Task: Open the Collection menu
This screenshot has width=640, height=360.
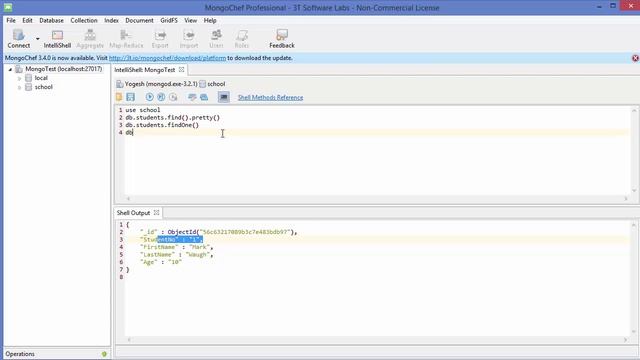Action: [84, 20]
